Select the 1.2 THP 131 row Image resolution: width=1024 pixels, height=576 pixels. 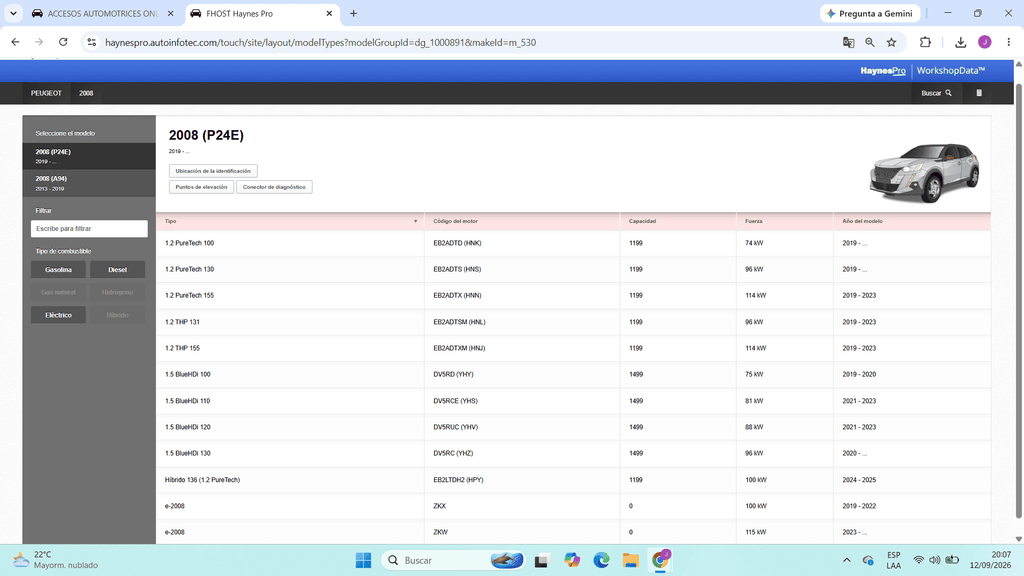573,322
